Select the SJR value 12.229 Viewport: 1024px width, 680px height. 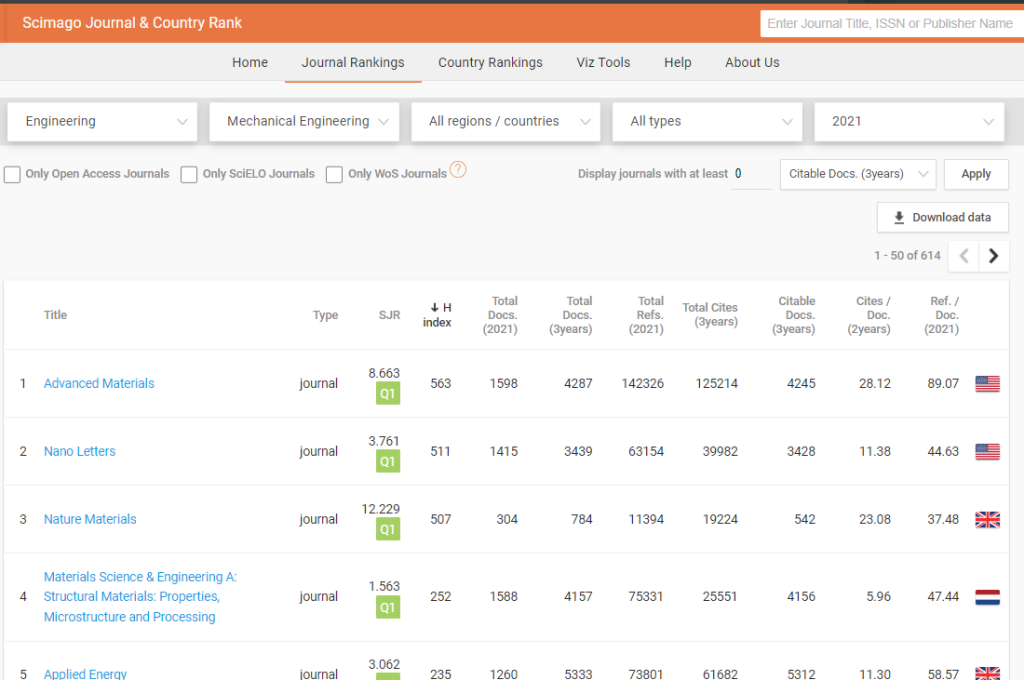[381, 510]
